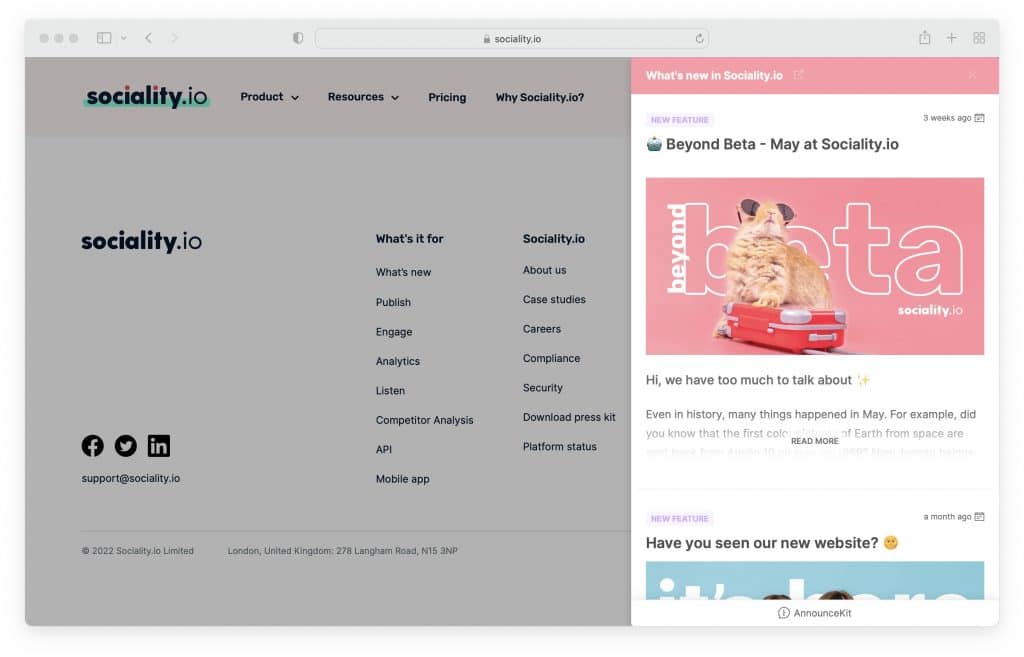1024x657 pixels.
Task: Open the Publish footer link
Action: click(x=393, y=302)
